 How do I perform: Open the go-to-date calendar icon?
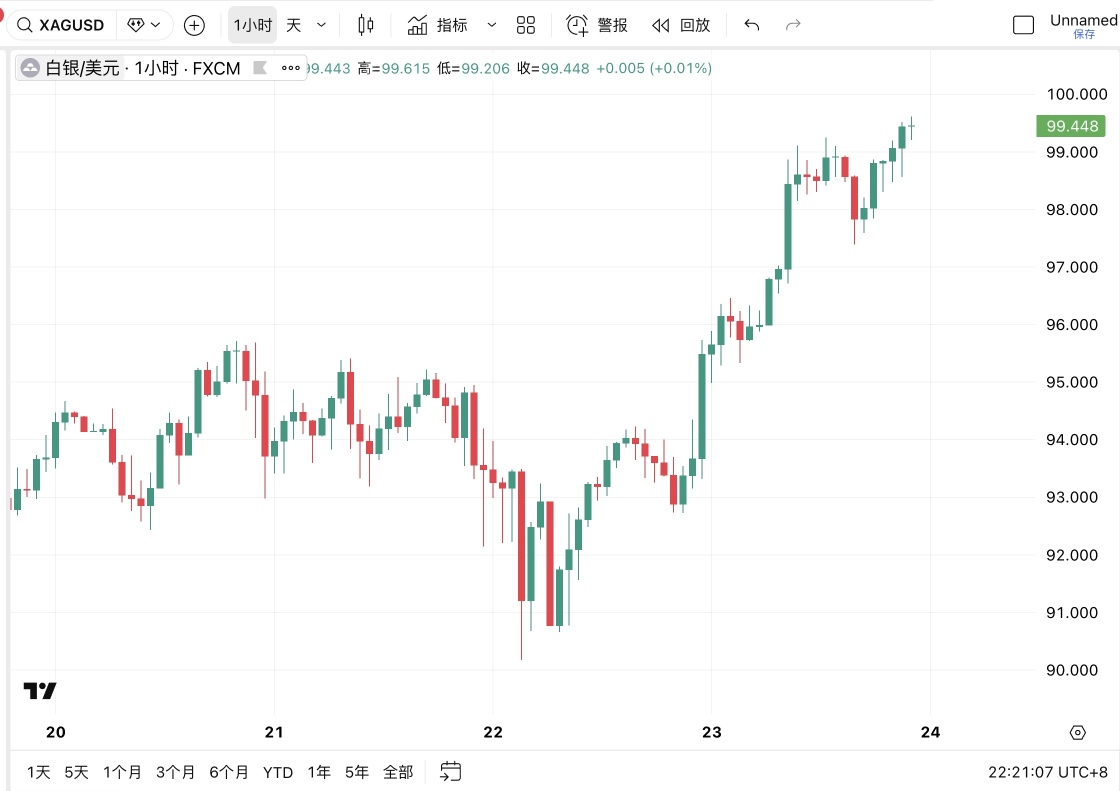click(451, 772)
